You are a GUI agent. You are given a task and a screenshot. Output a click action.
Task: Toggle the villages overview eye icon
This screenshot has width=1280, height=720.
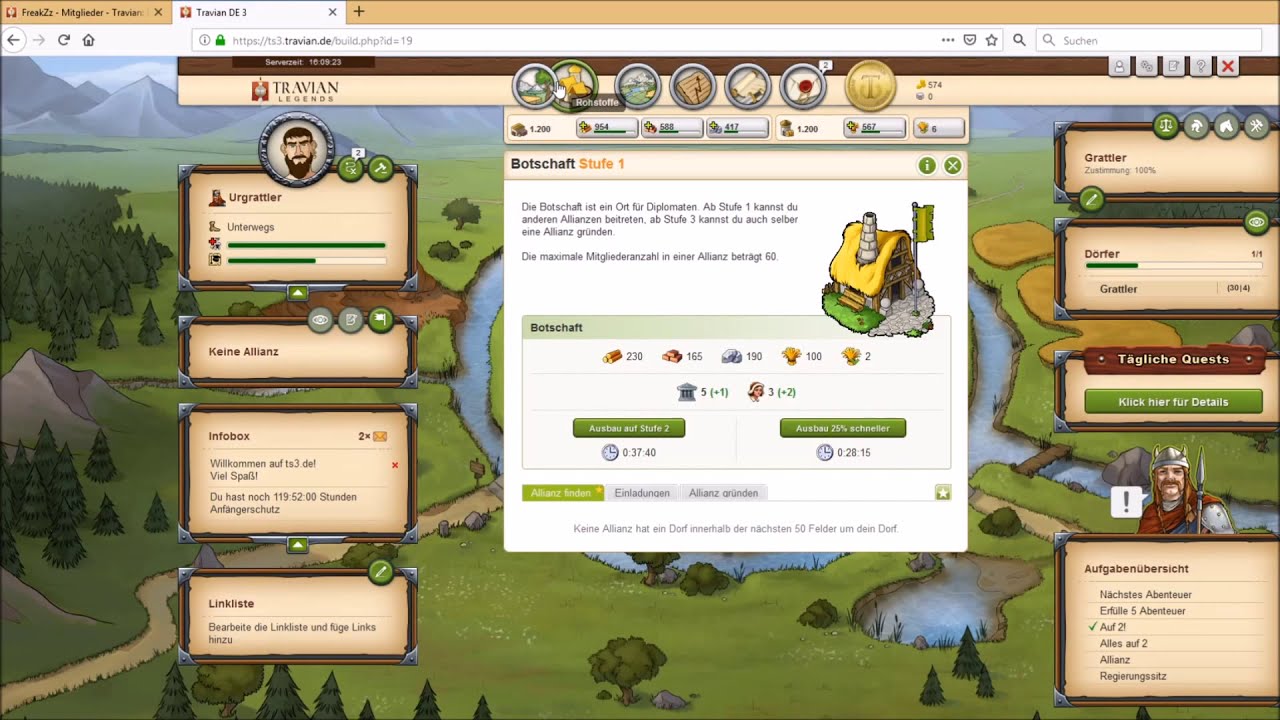tap(1256, 222)
